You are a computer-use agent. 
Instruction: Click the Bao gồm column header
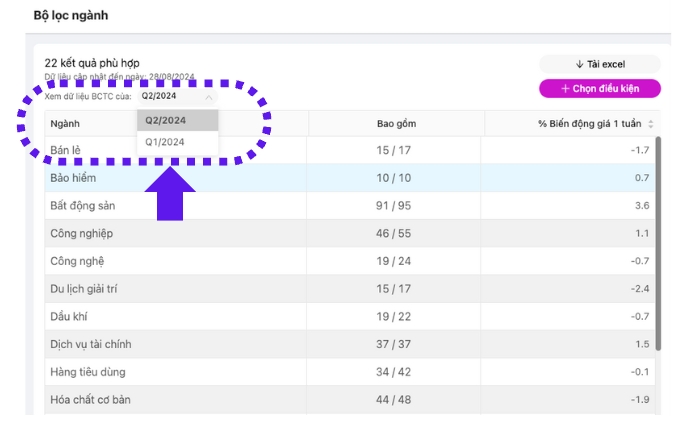pyautogui.click(x=396, y=124)
